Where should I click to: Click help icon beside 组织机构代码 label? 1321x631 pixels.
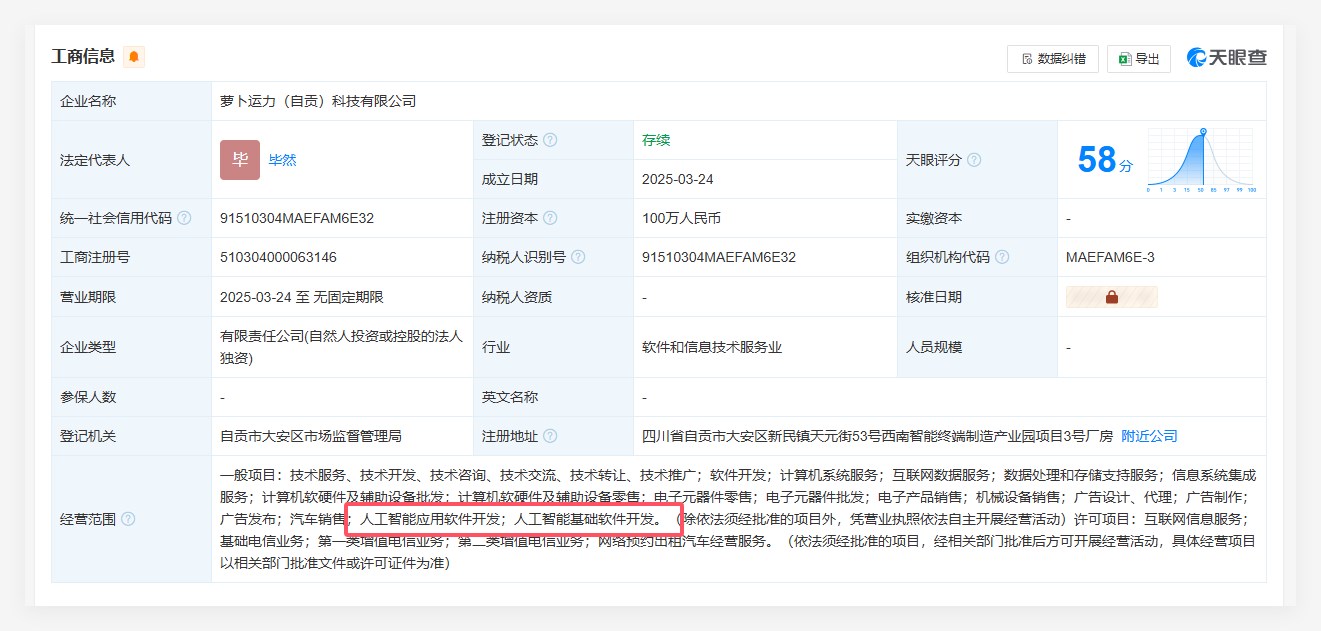point(1002,257)
